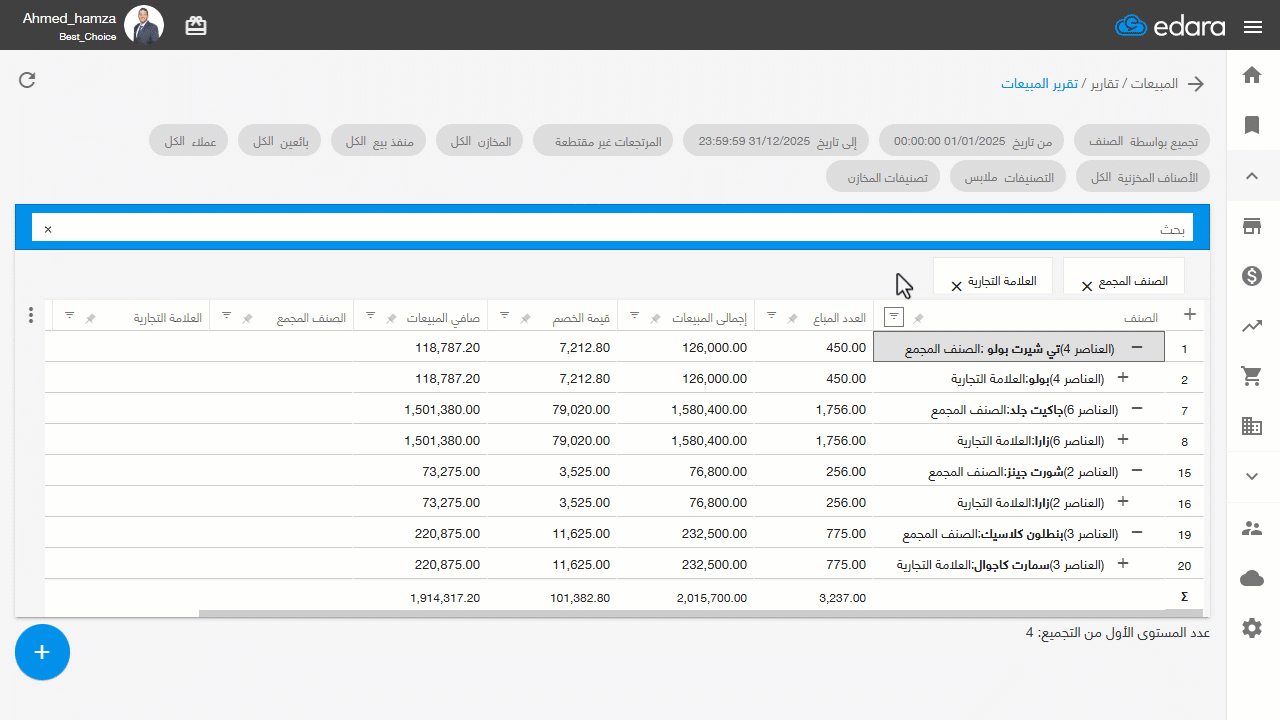Collapse the sidebar section with up chevron
Screen dimensions: 1280x720
tap(1252, 176)
